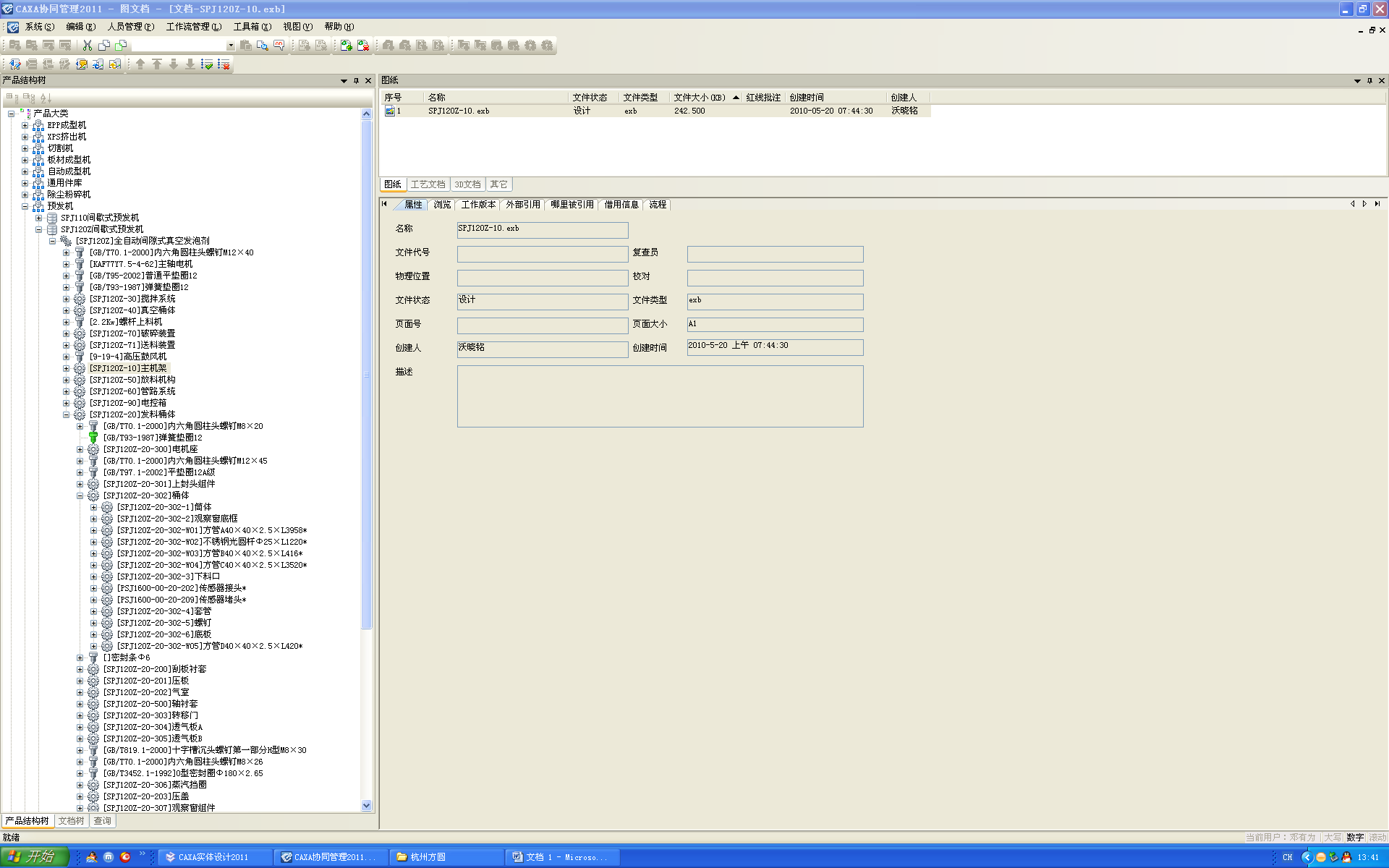Switch to the 文档树 tab at bottom
This screenshot has height=868, width=1389.
coord(71,821)
